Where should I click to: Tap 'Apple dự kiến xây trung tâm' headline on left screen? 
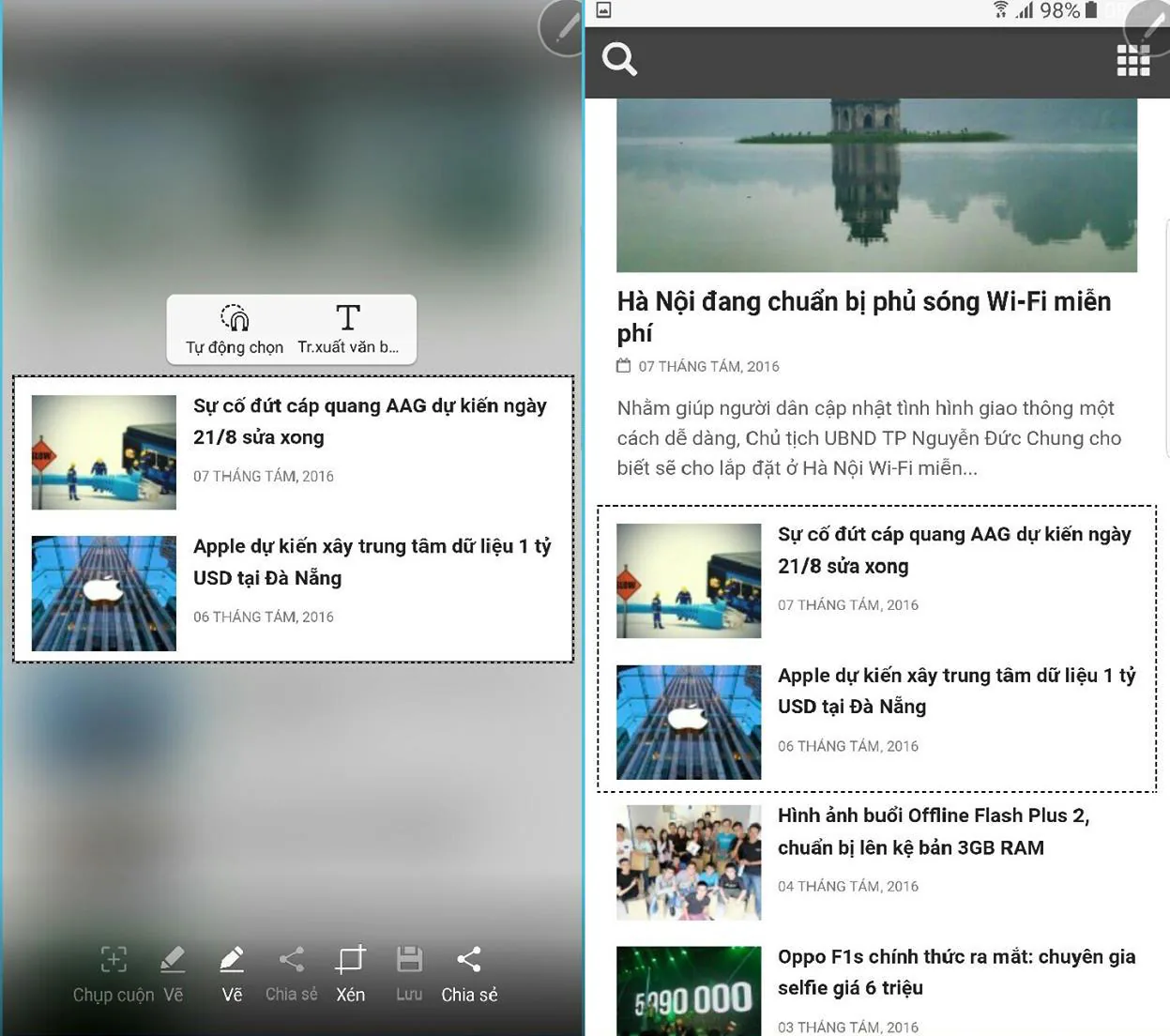coord(372,562)
